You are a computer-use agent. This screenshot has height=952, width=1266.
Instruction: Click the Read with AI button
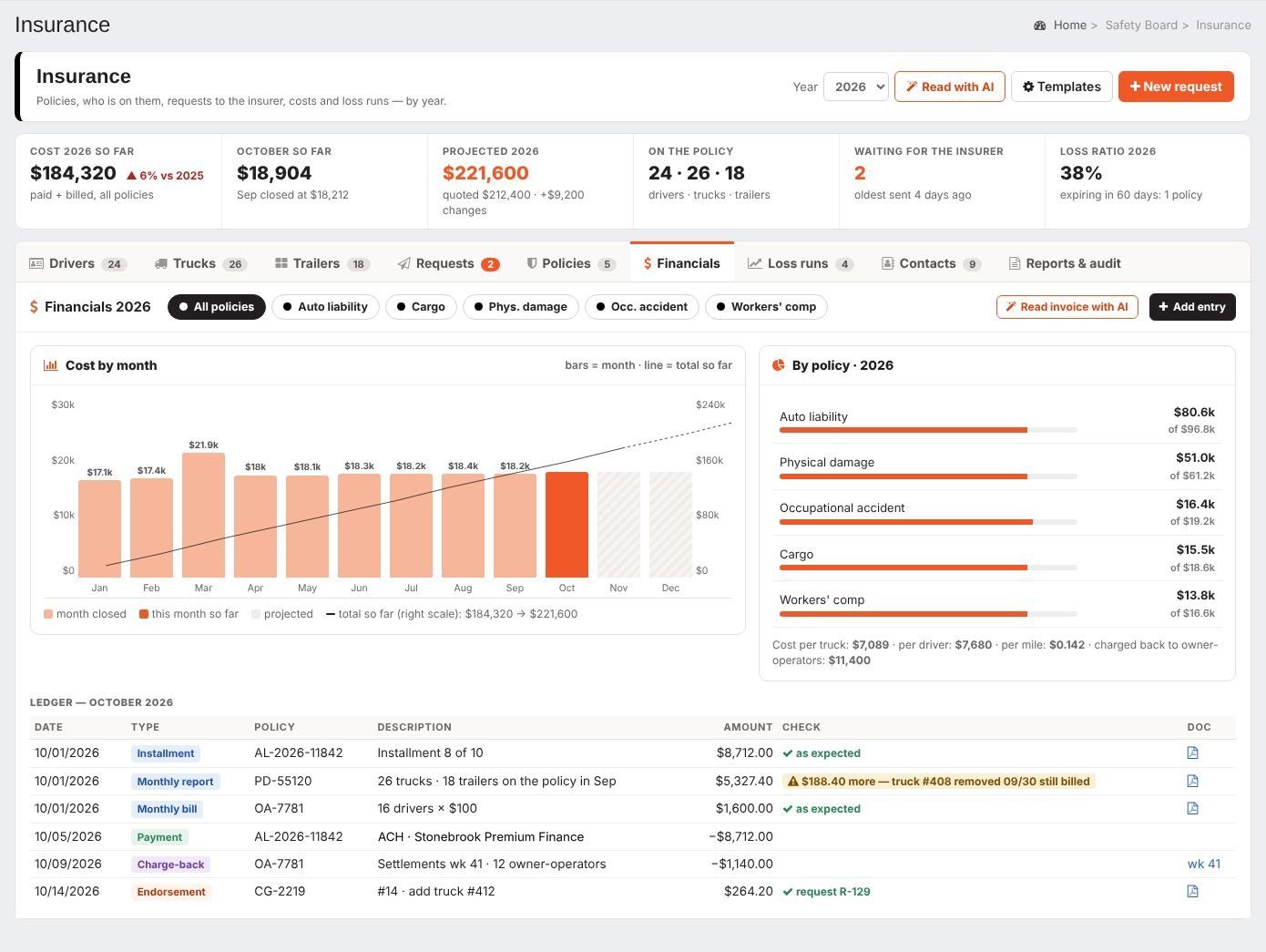click(x=950, y=87)
